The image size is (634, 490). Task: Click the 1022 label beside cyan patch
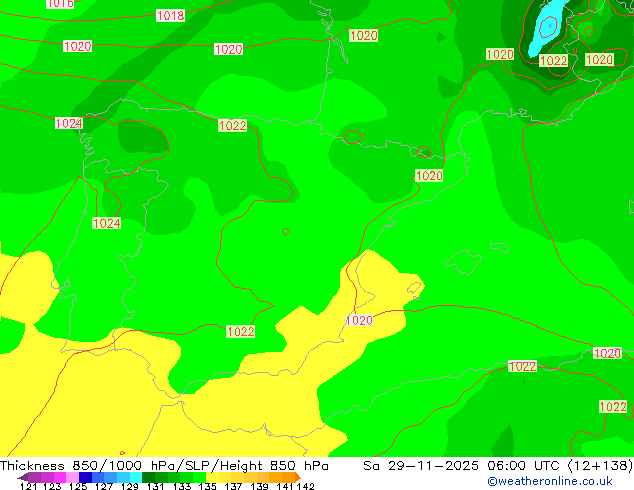553,61
